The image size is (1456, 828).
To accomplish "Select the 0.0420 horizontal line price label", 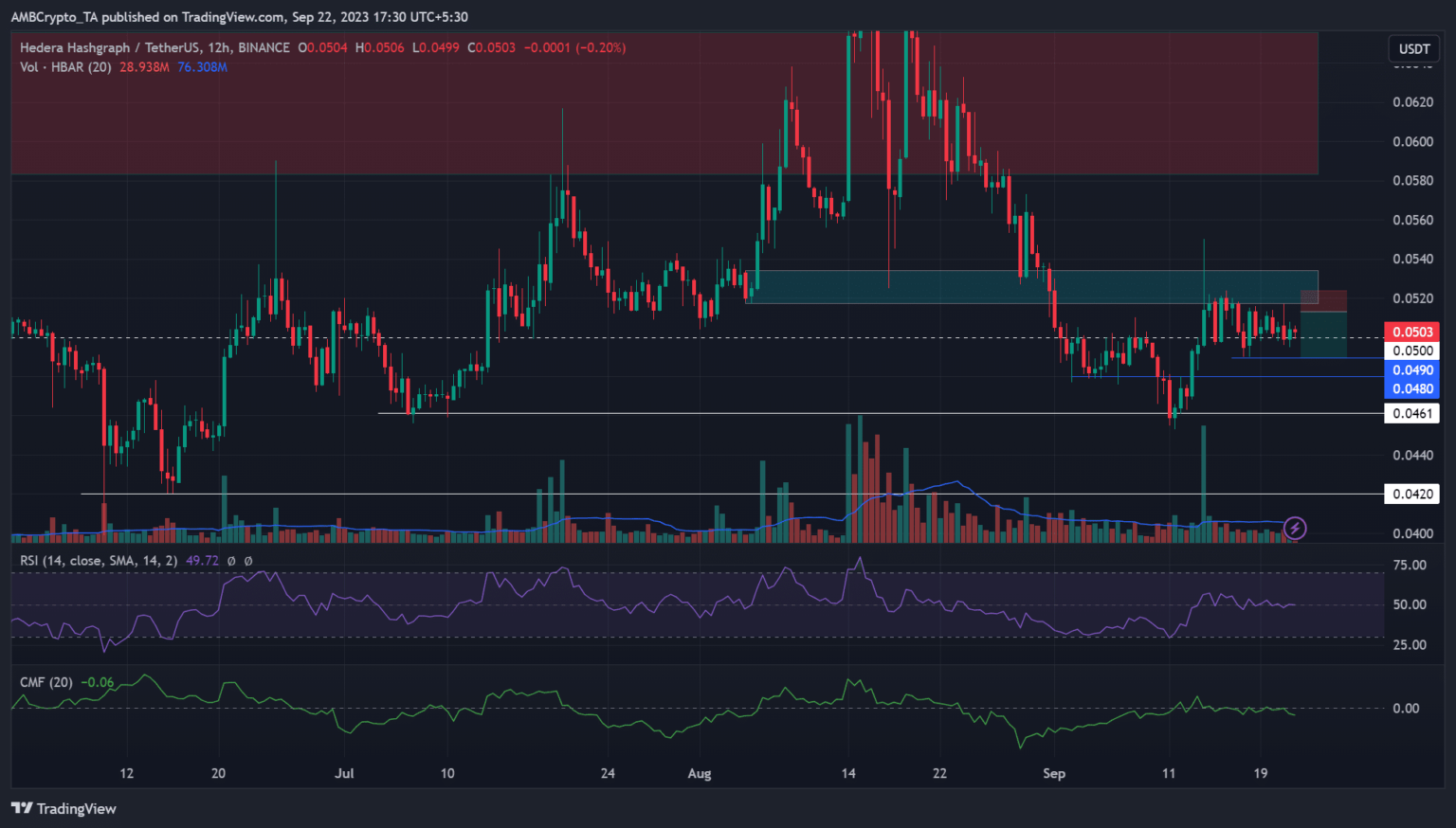I will tap(1411, 494).
